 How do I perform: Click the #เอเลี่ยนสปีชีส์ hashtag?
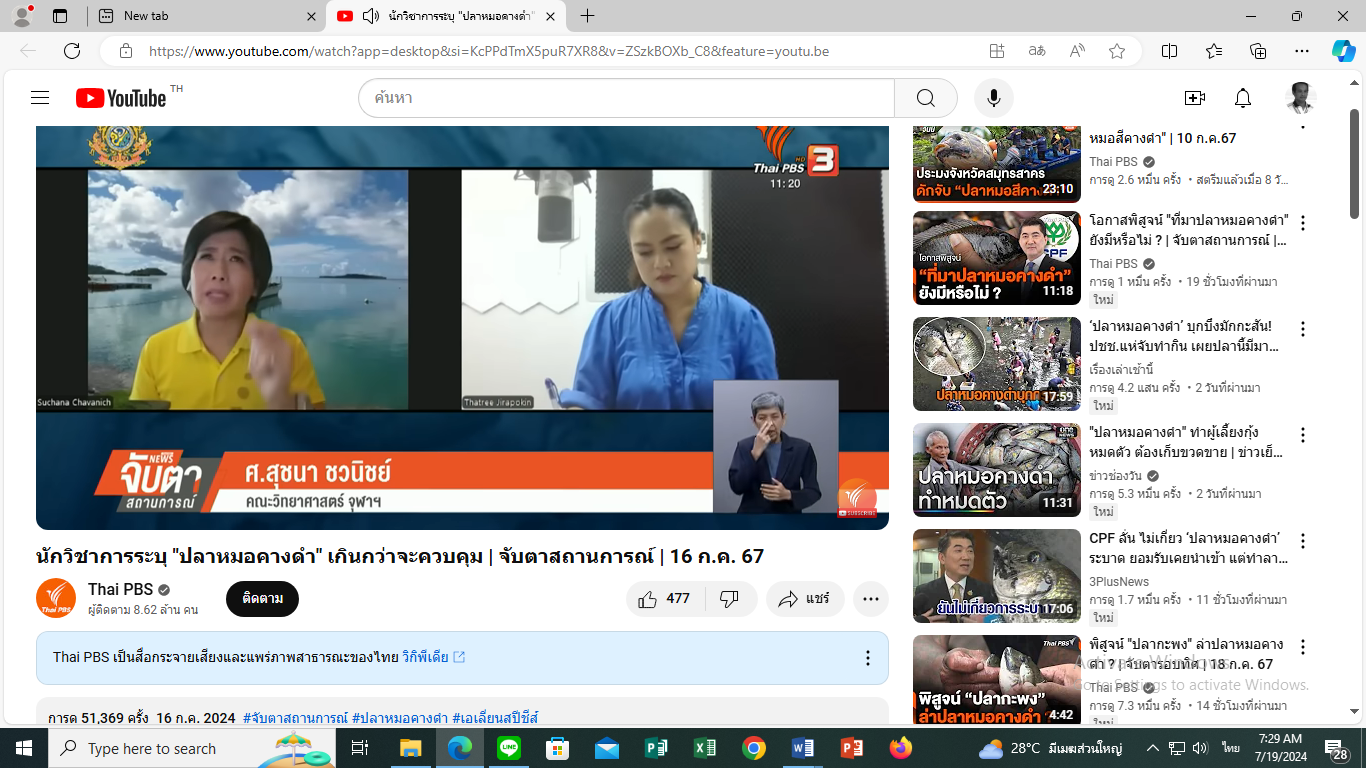[x=496, y=718]
